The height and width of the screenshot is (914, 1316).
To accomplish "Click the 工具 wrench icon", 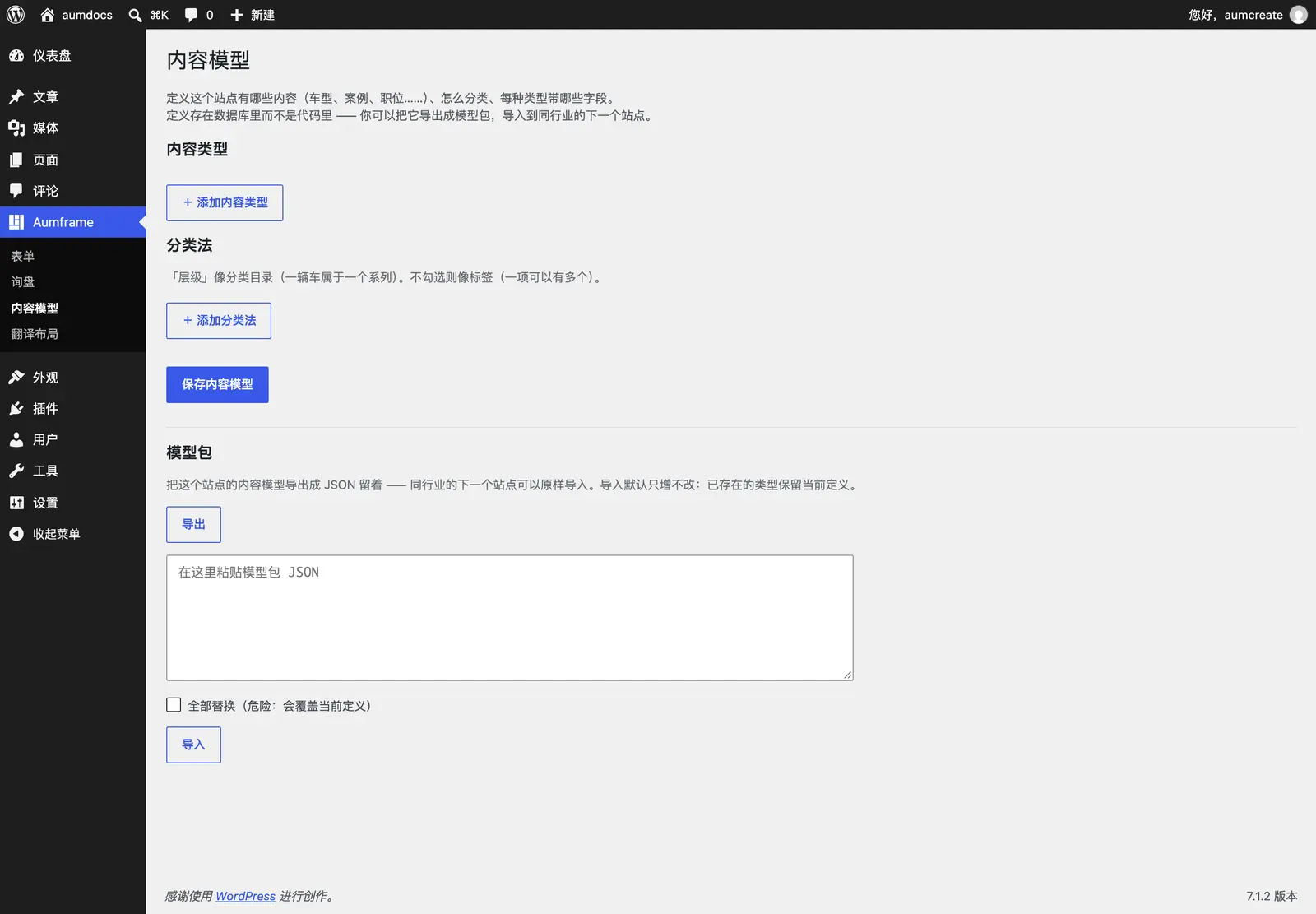I will 16,471.
